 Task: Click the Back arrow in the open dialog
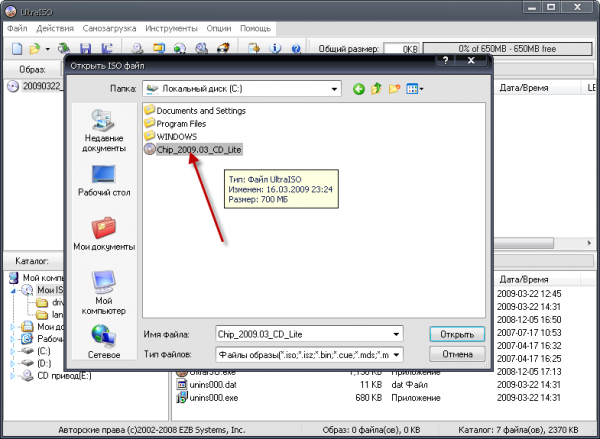[x=359, y=89]
